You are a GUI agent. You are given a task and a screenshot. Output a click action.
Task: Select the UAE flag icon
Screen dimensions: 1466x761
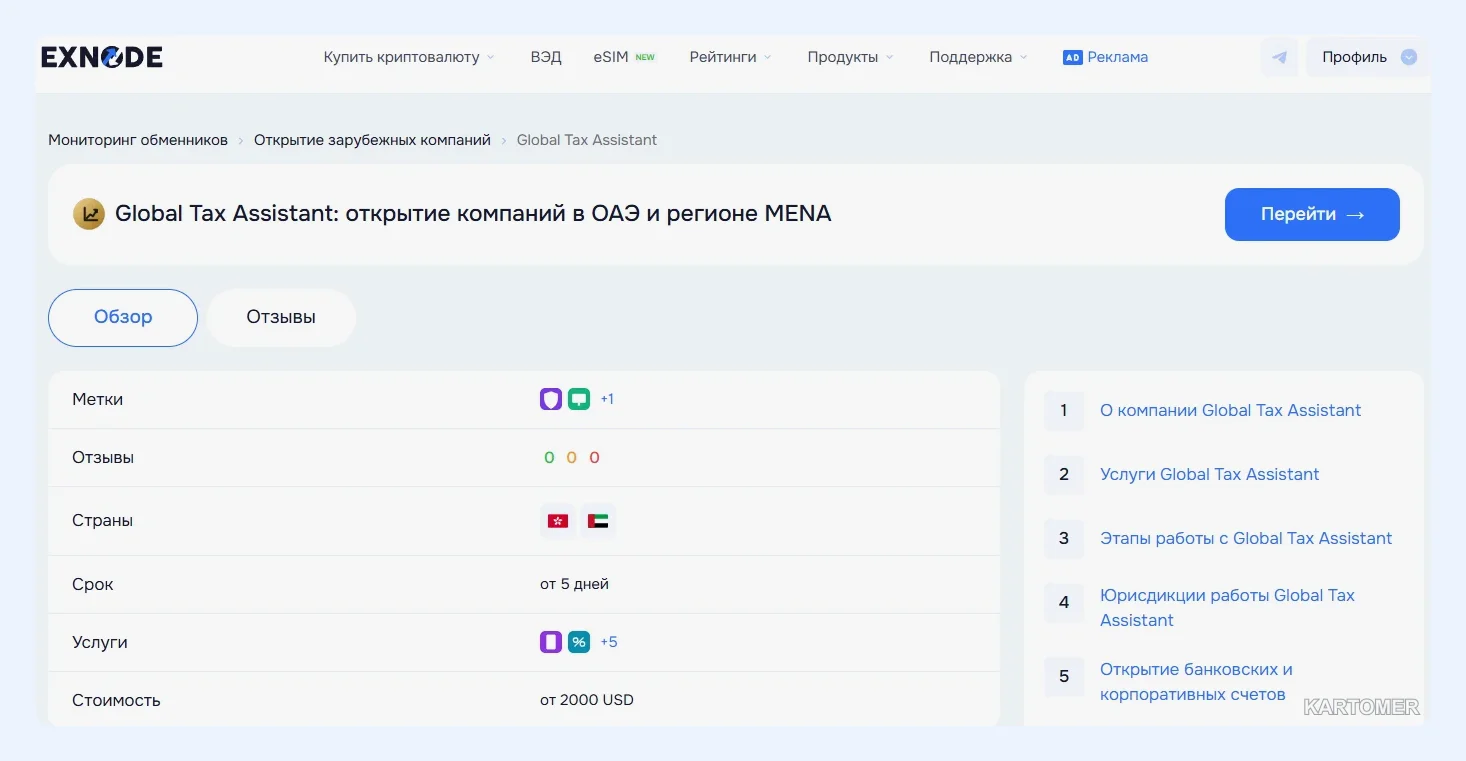[x=598, y=521]
